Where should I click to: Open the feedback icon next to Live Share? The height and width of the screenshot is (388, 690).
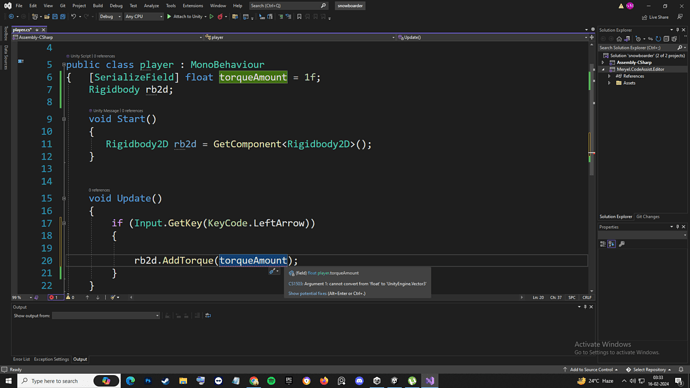(680, 17)
